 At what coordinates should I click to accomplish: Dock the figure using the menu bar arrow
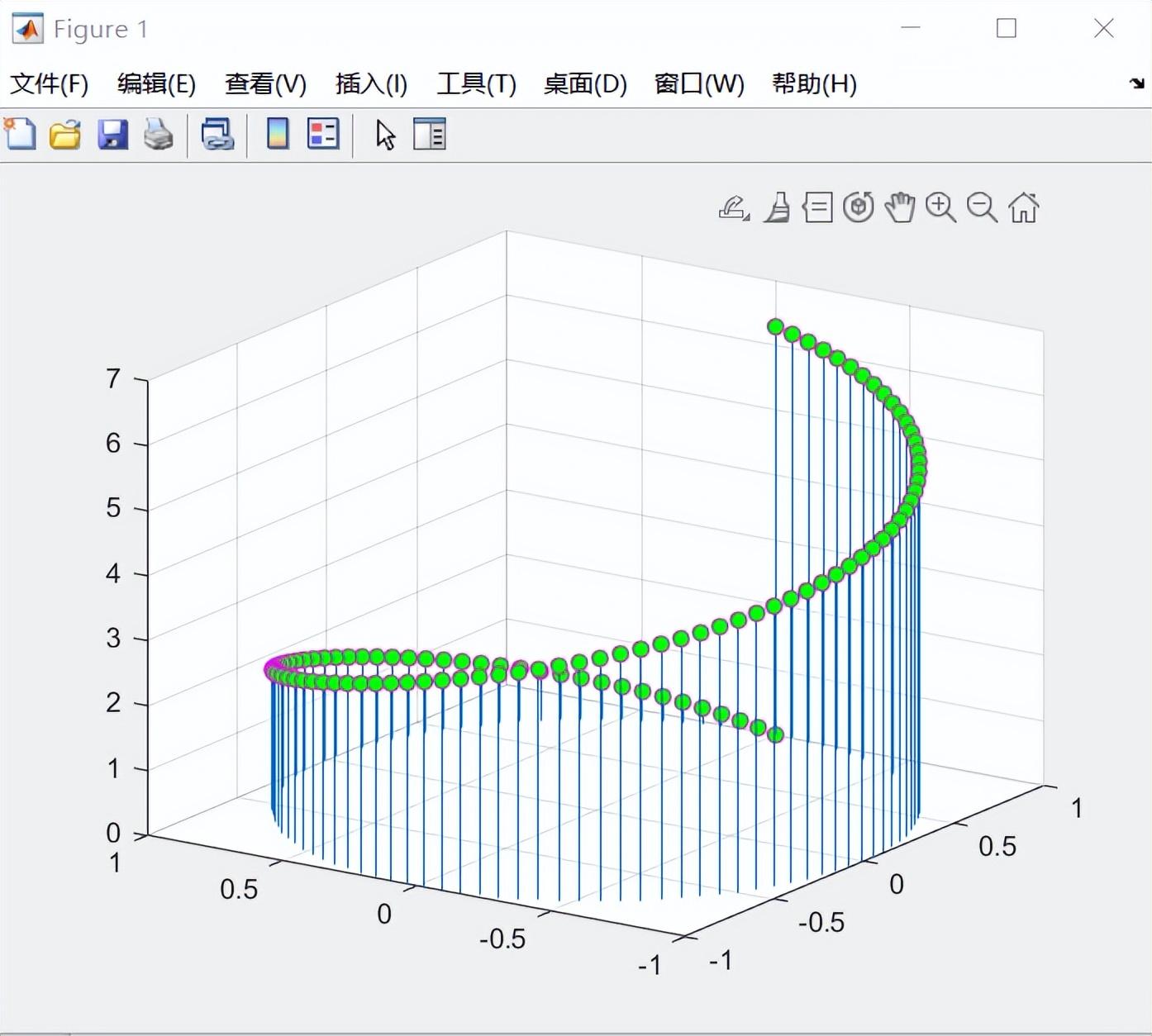[x=1138, y=83]
